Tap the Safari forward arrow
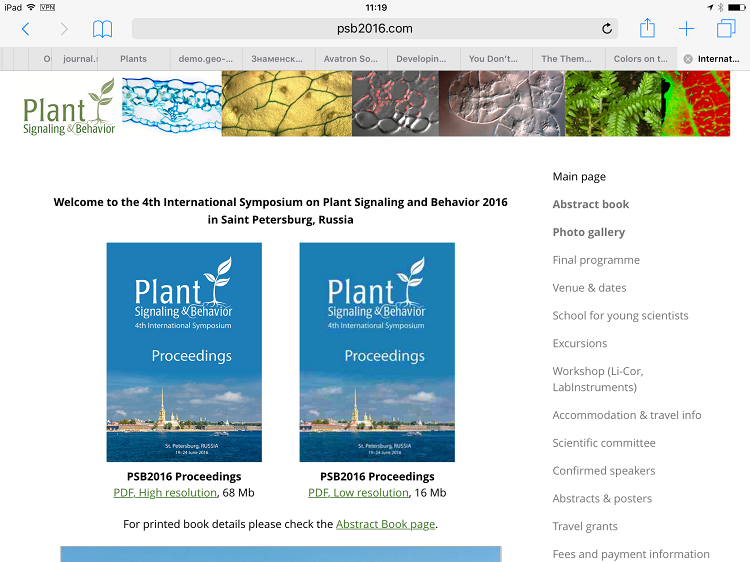The width and height of the screenshot is (750, 562). 64,29
